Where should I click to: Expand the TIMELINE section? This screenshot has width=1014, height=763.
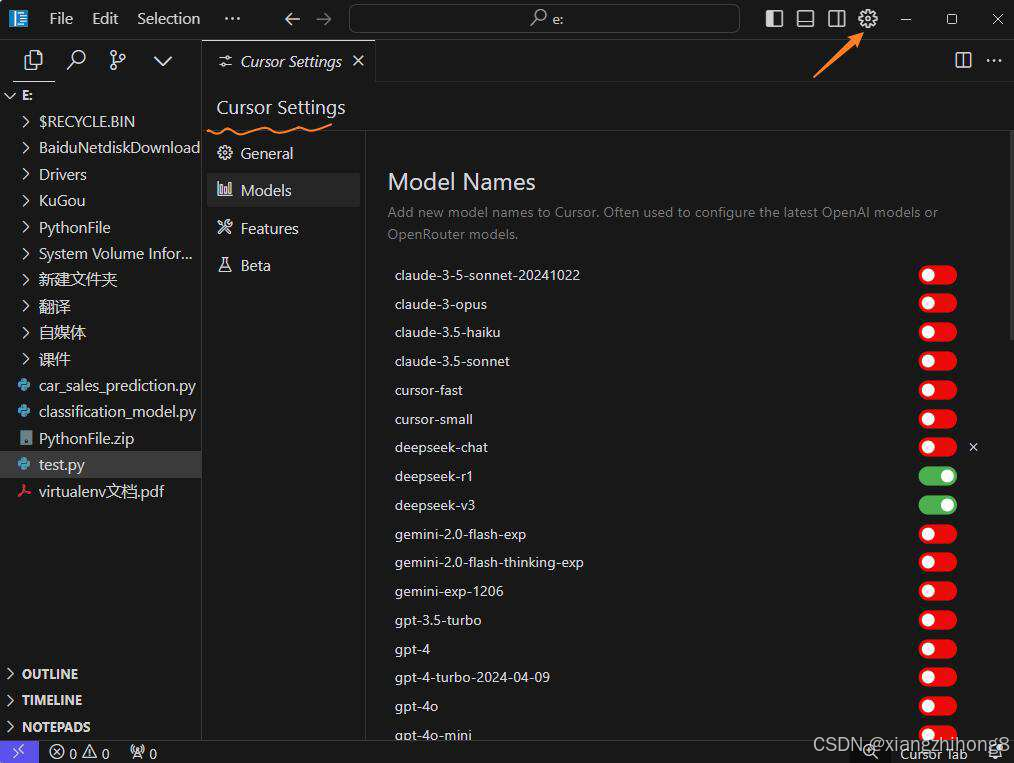[x=101, y=700]
